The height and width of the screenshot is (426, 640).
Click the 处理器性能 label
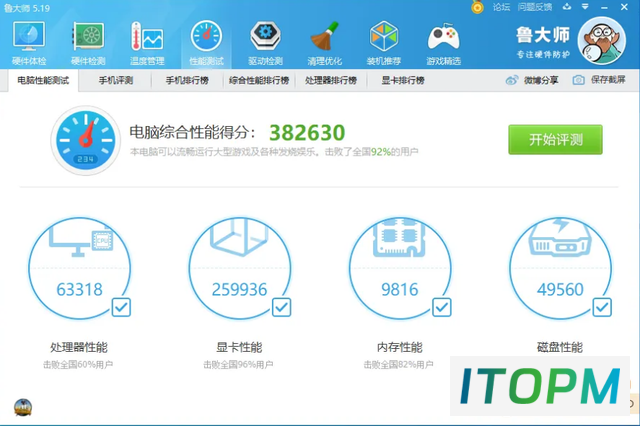[79, 347]
